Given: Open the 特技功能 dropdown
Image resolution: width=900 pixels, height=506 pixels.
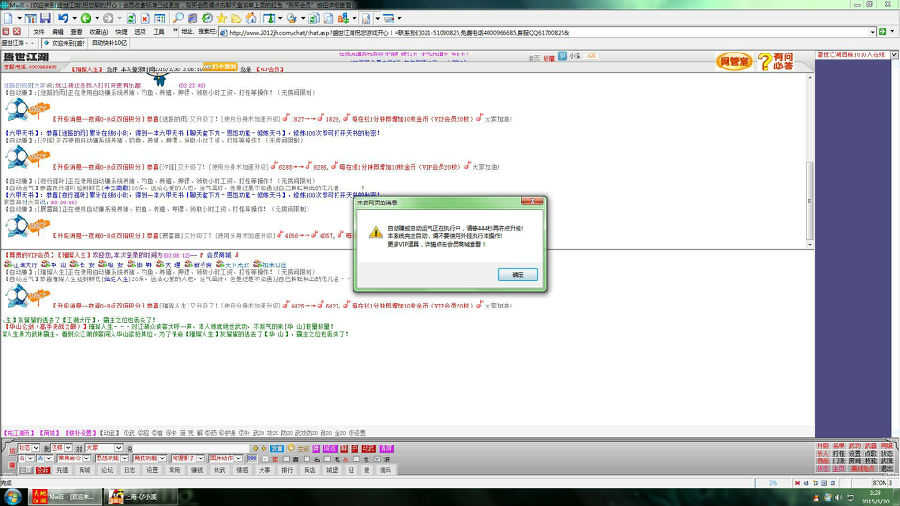Looking at the screenshot, I should click(x=149, y=458).
